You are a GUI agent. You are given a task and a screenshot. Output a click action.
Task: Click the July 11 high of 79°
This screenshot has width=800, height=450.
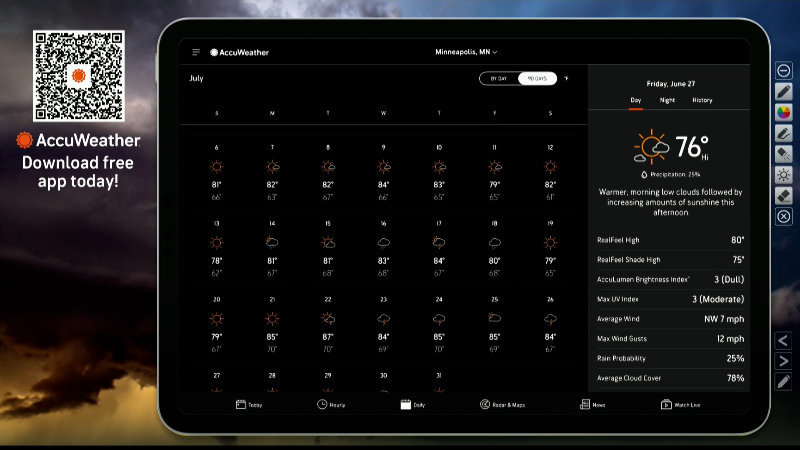[494, 185]
